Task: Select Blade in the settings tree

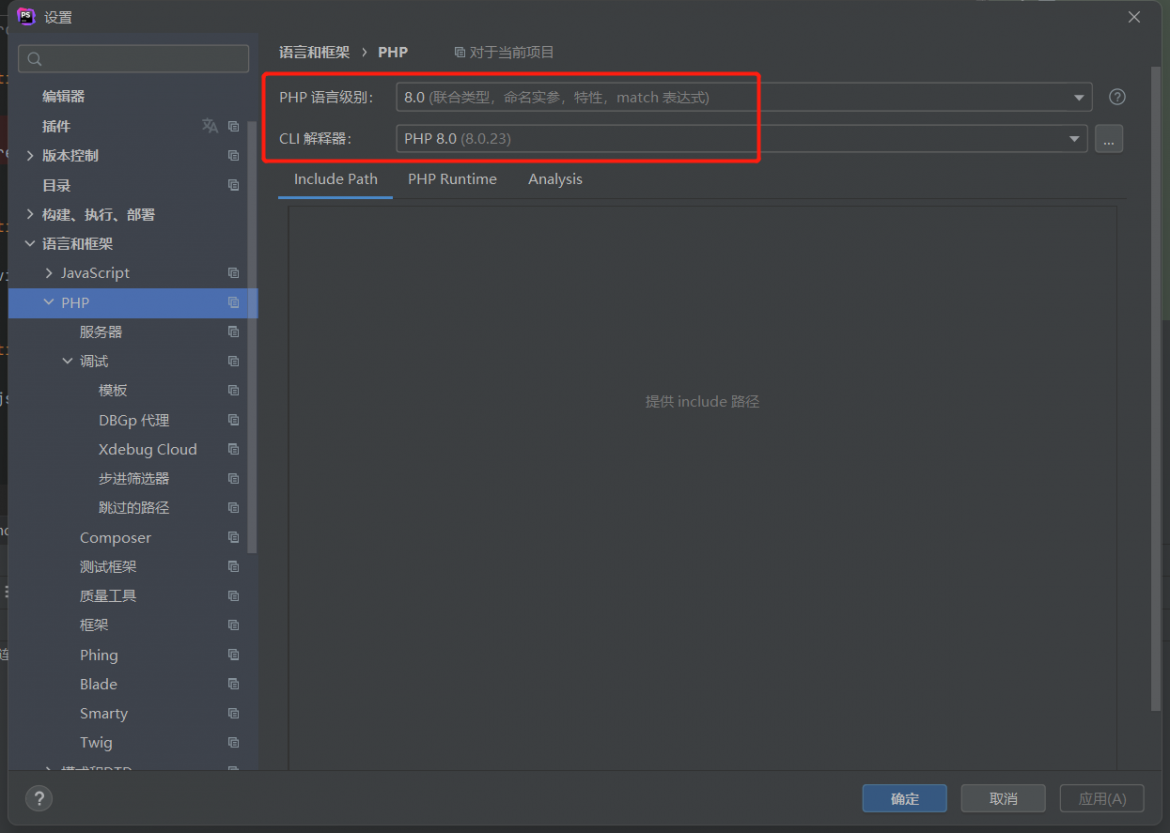Action: (x=98, y=684)
